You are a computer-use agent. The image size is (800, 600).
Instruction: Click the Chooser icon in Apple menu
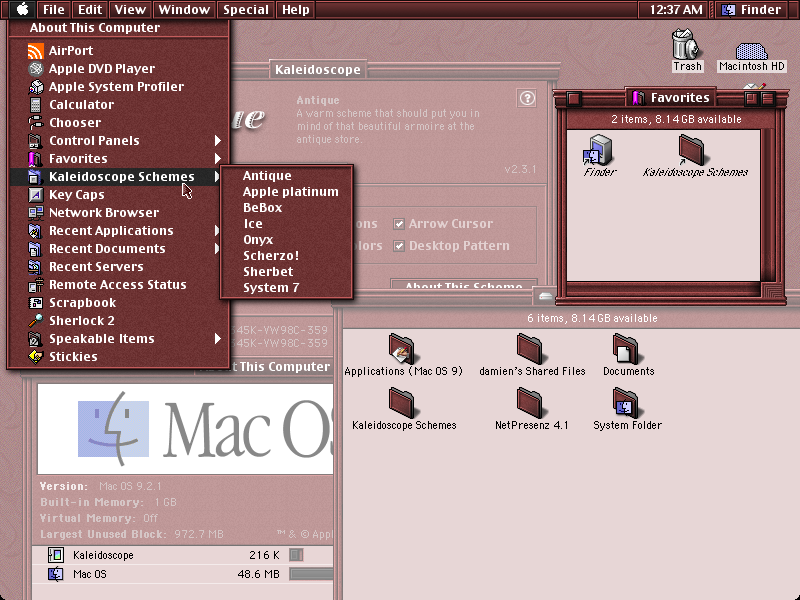35,122
